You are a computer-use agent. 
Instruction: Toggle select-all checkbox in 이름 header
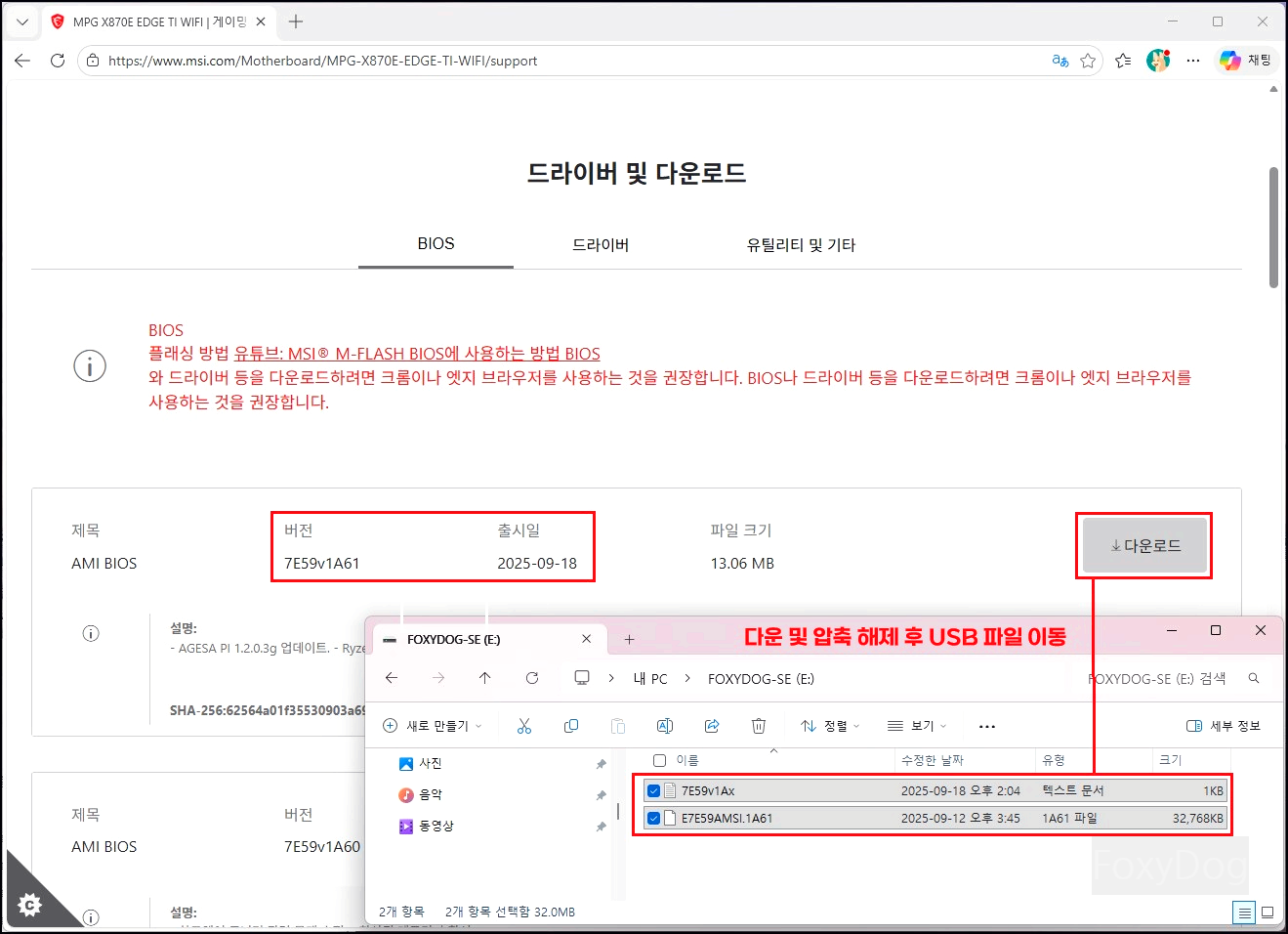(659, 760)
